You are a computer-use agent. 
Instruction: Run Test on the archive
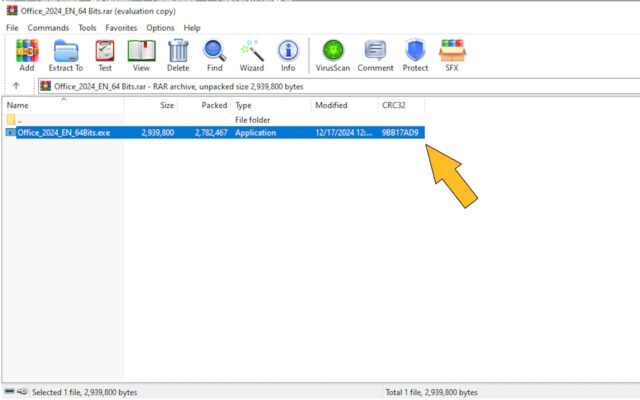pos(104,55)
